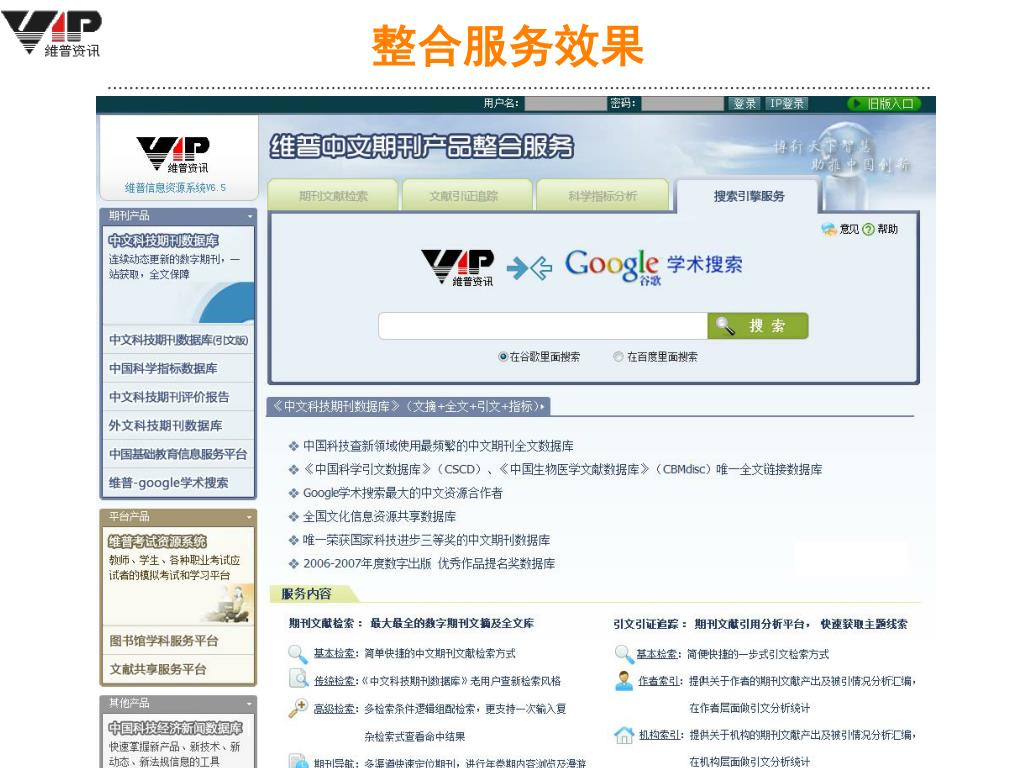Click the magnifier icon for 基本检索 under 引文引证追踪

(x=624, y=654)
